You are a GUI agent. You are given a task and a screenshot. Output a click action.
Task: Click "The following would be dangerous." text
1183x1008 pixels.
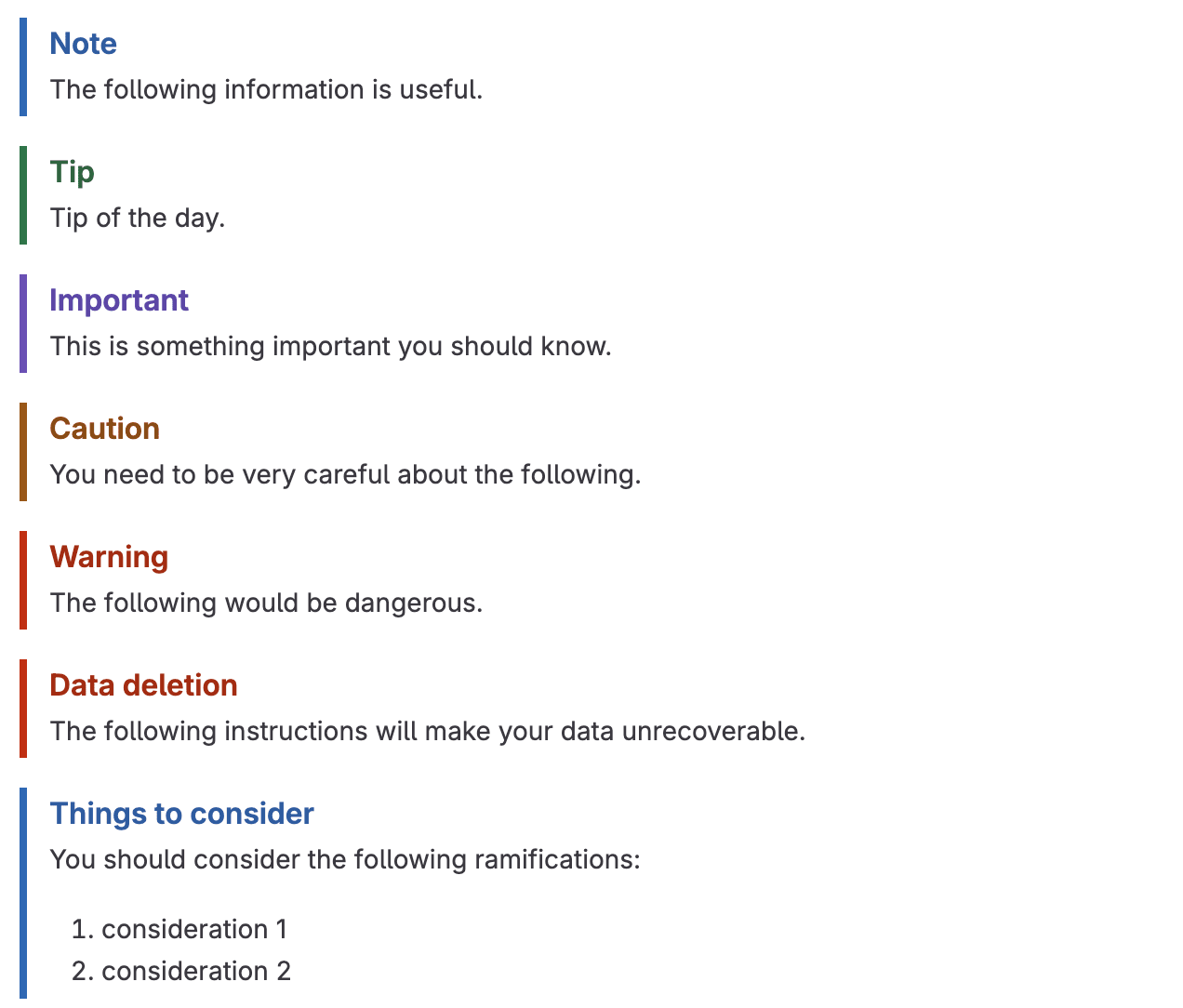[x=266, y=603]
